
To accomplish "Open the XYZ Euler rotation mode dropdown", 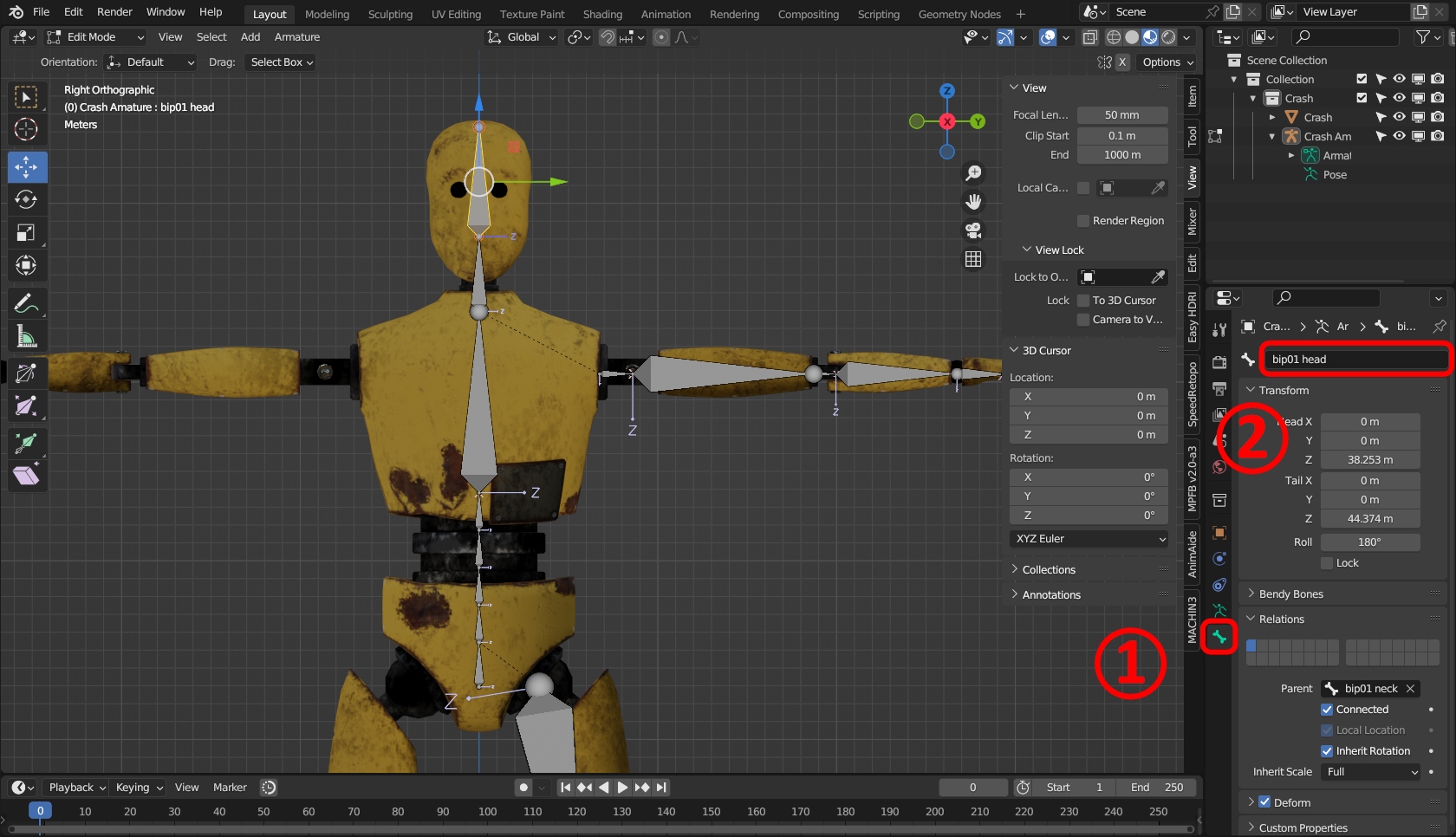I will tap(1089, 539).
